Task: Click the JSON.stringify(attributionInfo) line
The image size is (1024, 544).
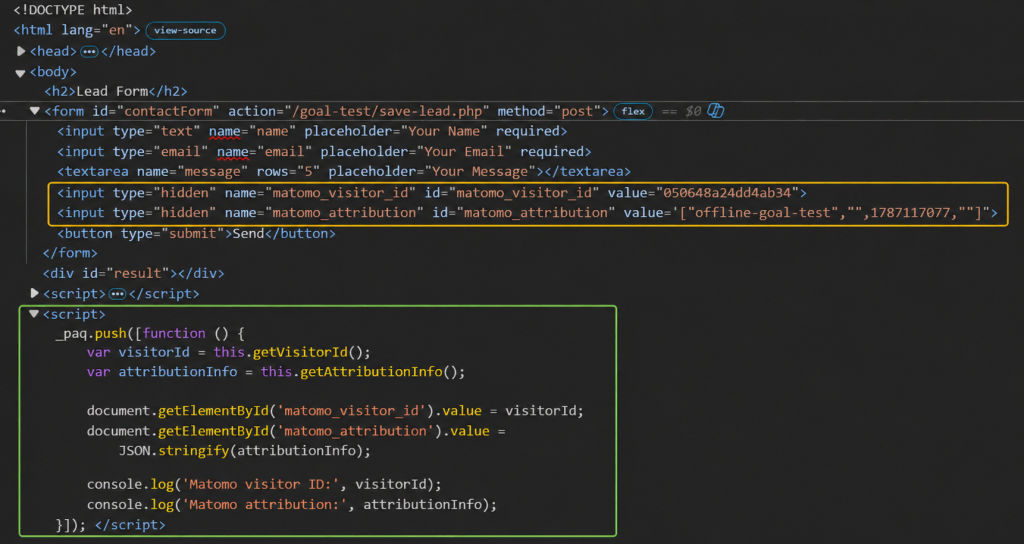Action: coord(244,451)
